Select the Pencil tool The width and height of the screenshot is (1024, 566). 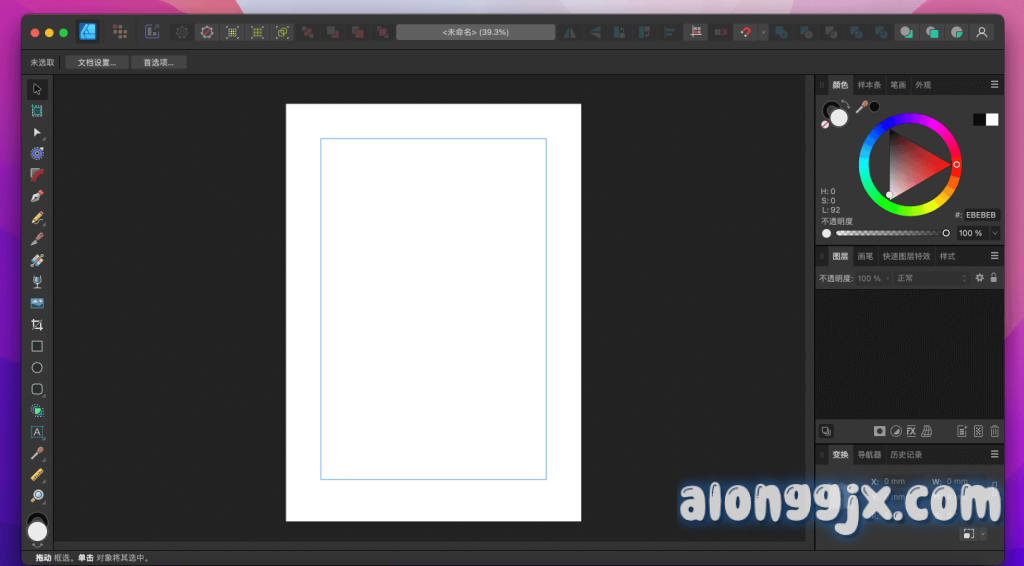coord(37,217)
